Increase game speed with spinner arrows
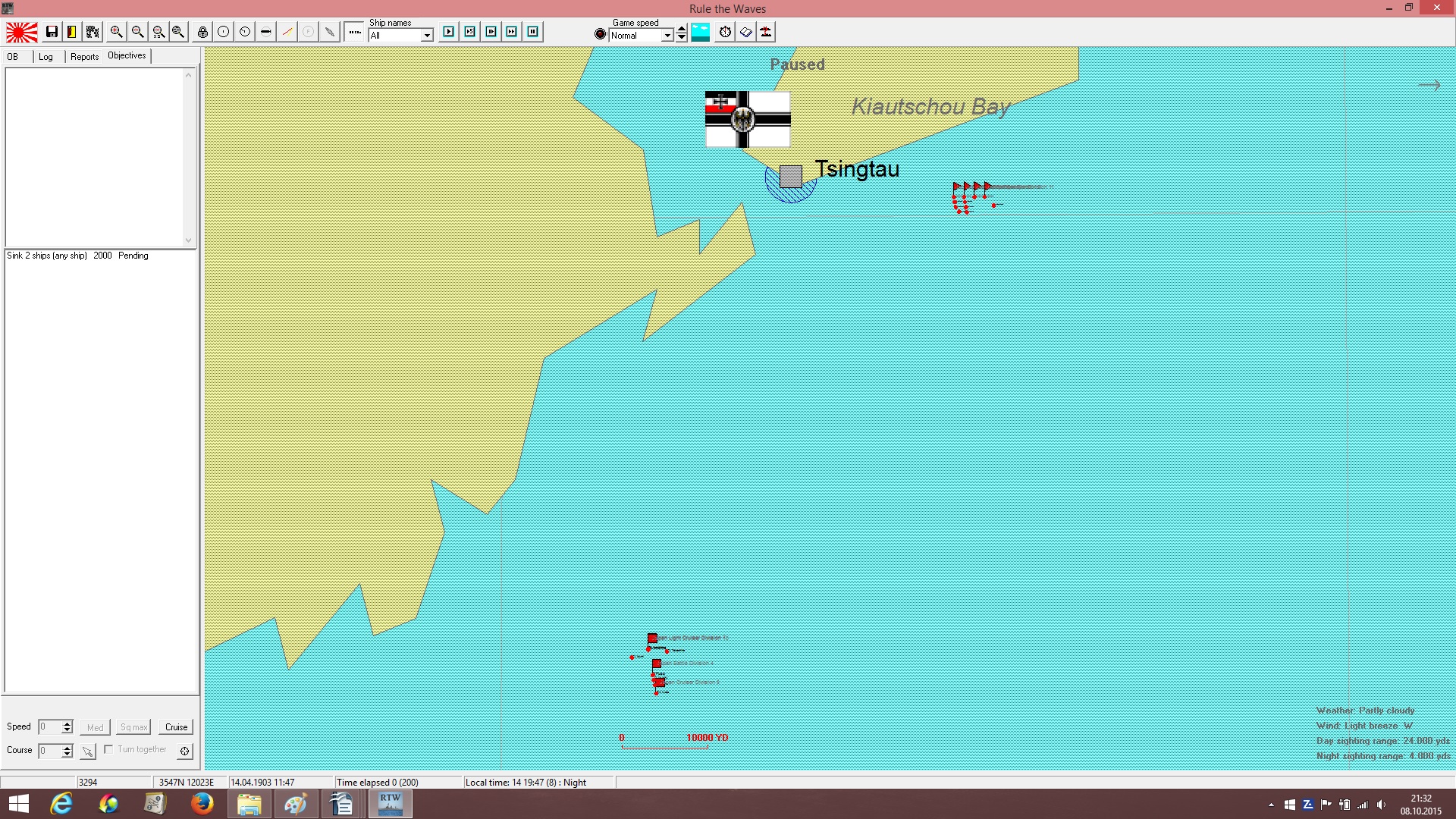 682,30
